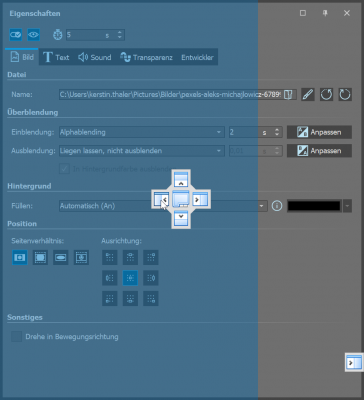Dock panel to top via docking guide
Image resolution: width=364 pixels, height=400 pixels.
pyautogui.click(x=181, y=179)
